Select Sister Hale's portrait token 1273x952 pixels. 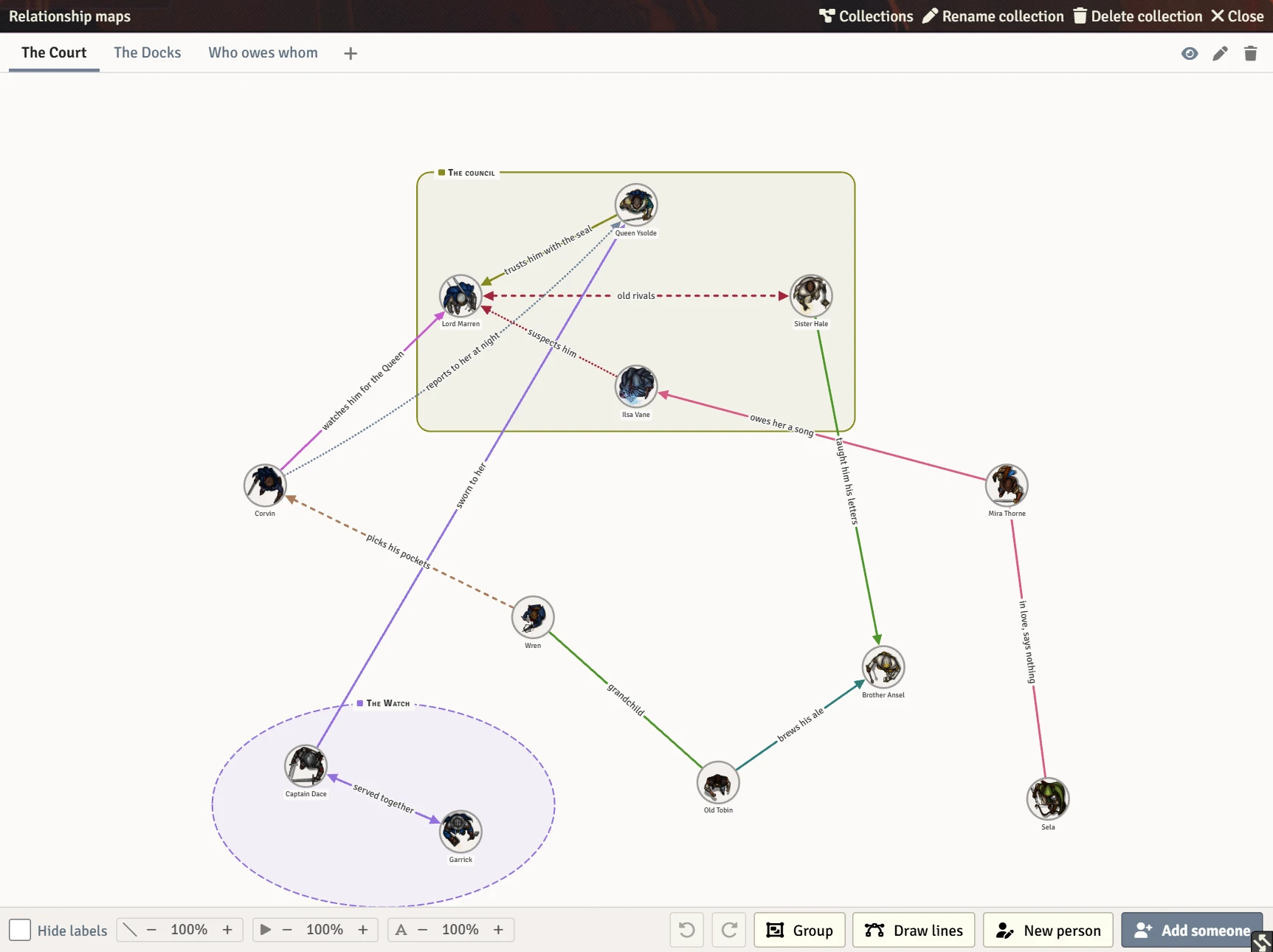click(811, 296)
